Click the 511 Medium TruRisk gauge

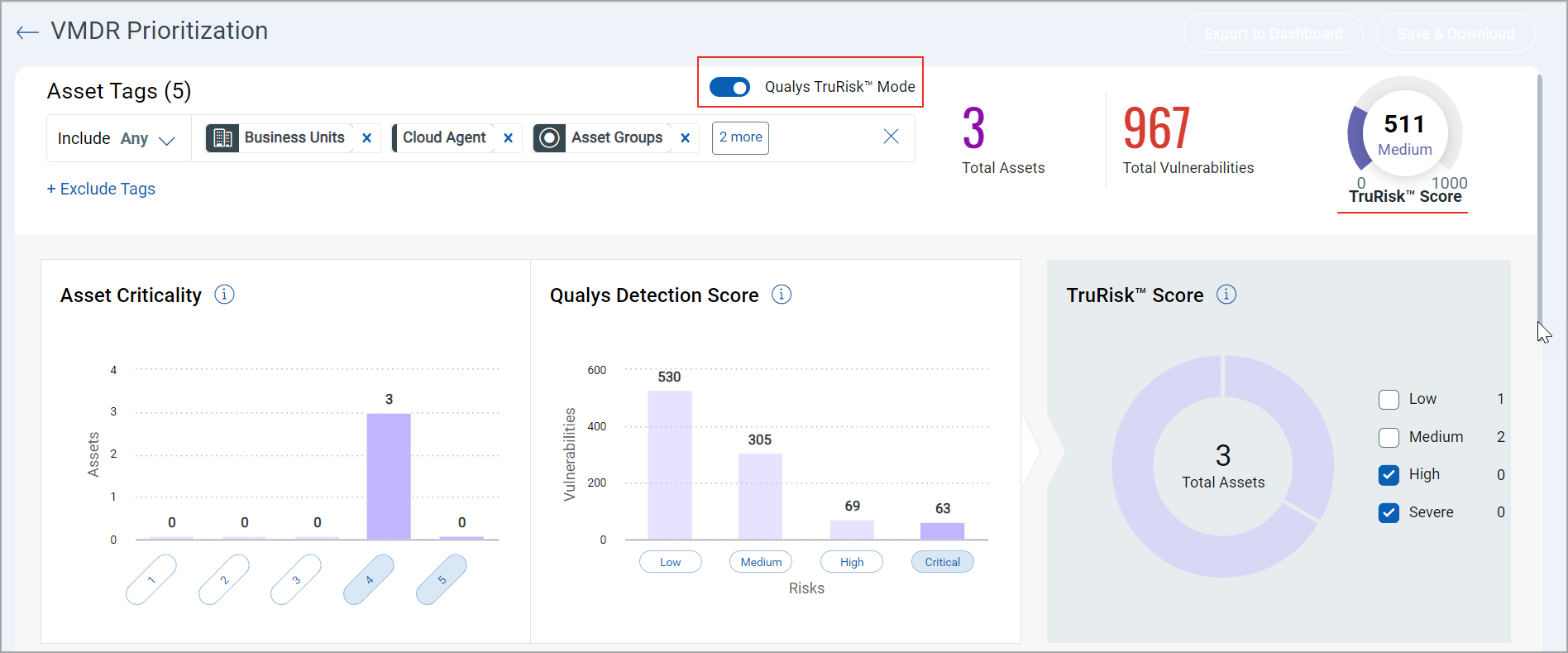[x=1404, y=134]
